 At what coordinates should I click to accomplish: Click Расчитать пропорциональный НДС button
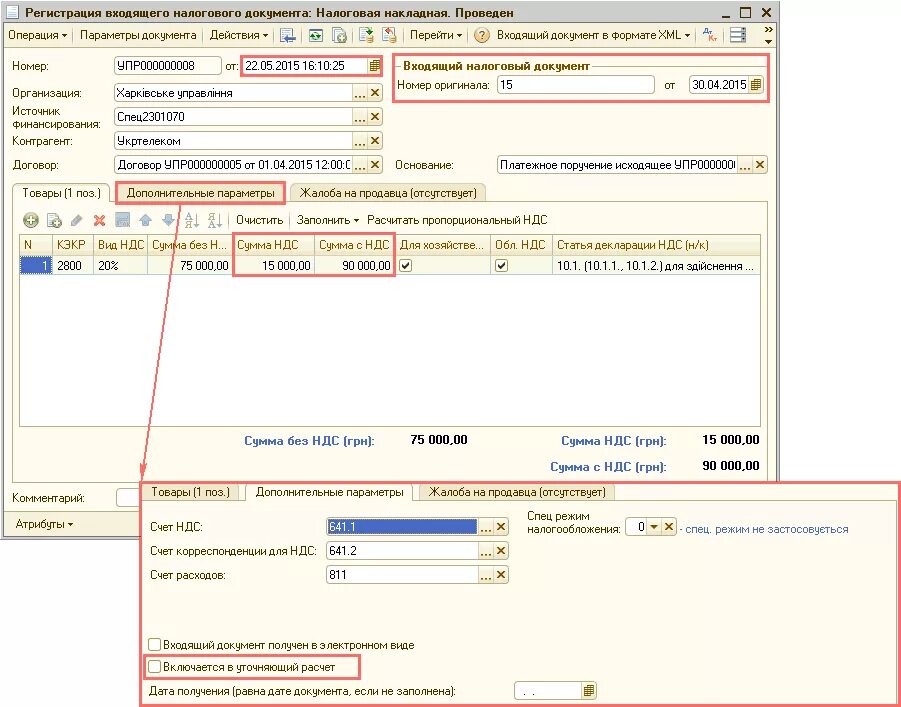click(x=457, y=220)
